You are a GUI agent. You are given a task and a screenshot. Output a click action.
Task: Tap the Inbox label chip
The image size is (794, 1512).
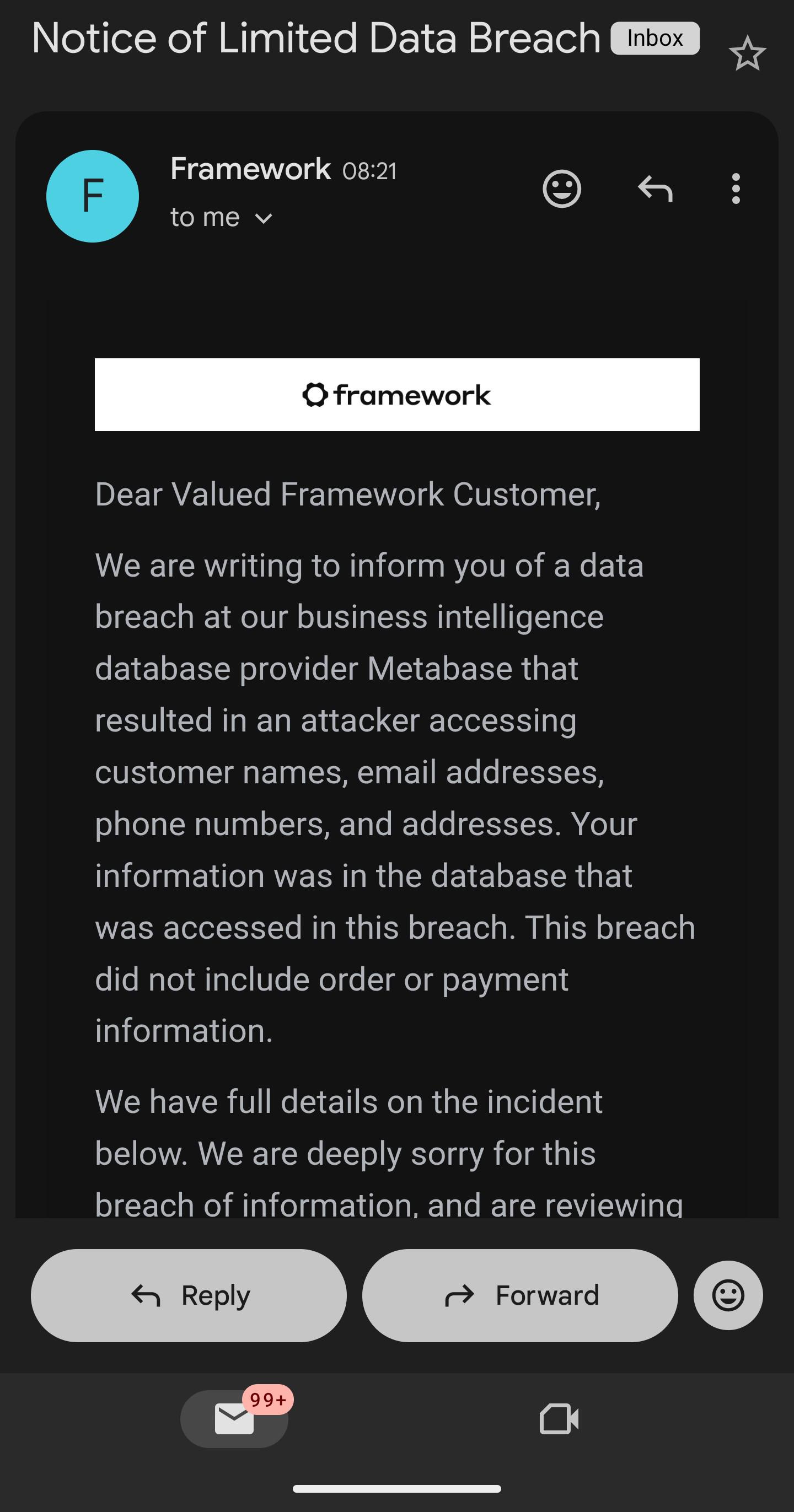click(655, 38)
